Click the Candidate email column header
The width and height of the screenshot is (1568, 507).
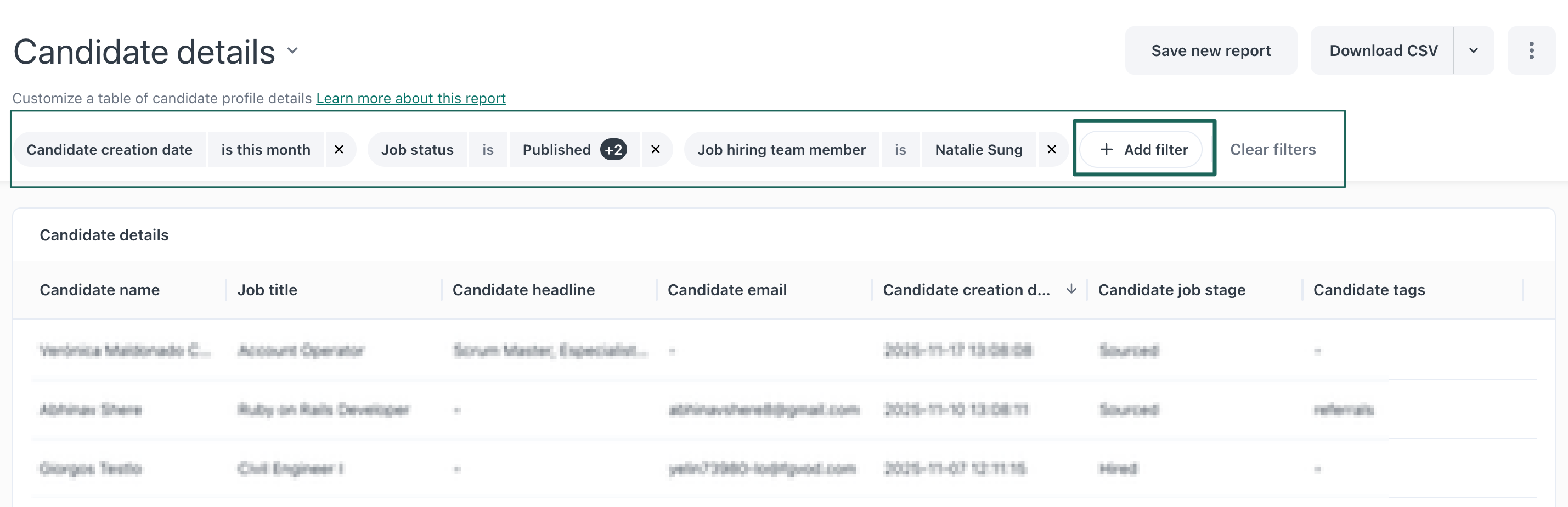click(x=727, y=290)
